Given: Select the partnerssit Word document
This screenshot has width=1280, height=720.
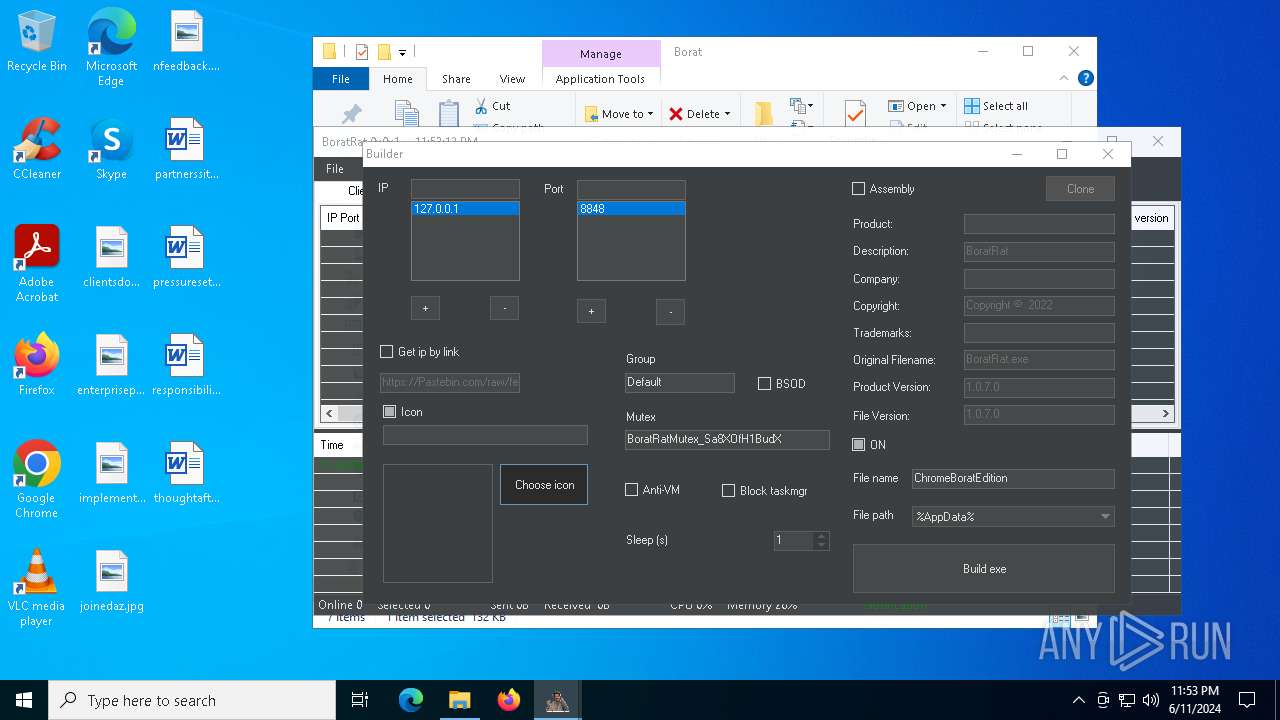Looking at the screenshot, I should (186, 149).
